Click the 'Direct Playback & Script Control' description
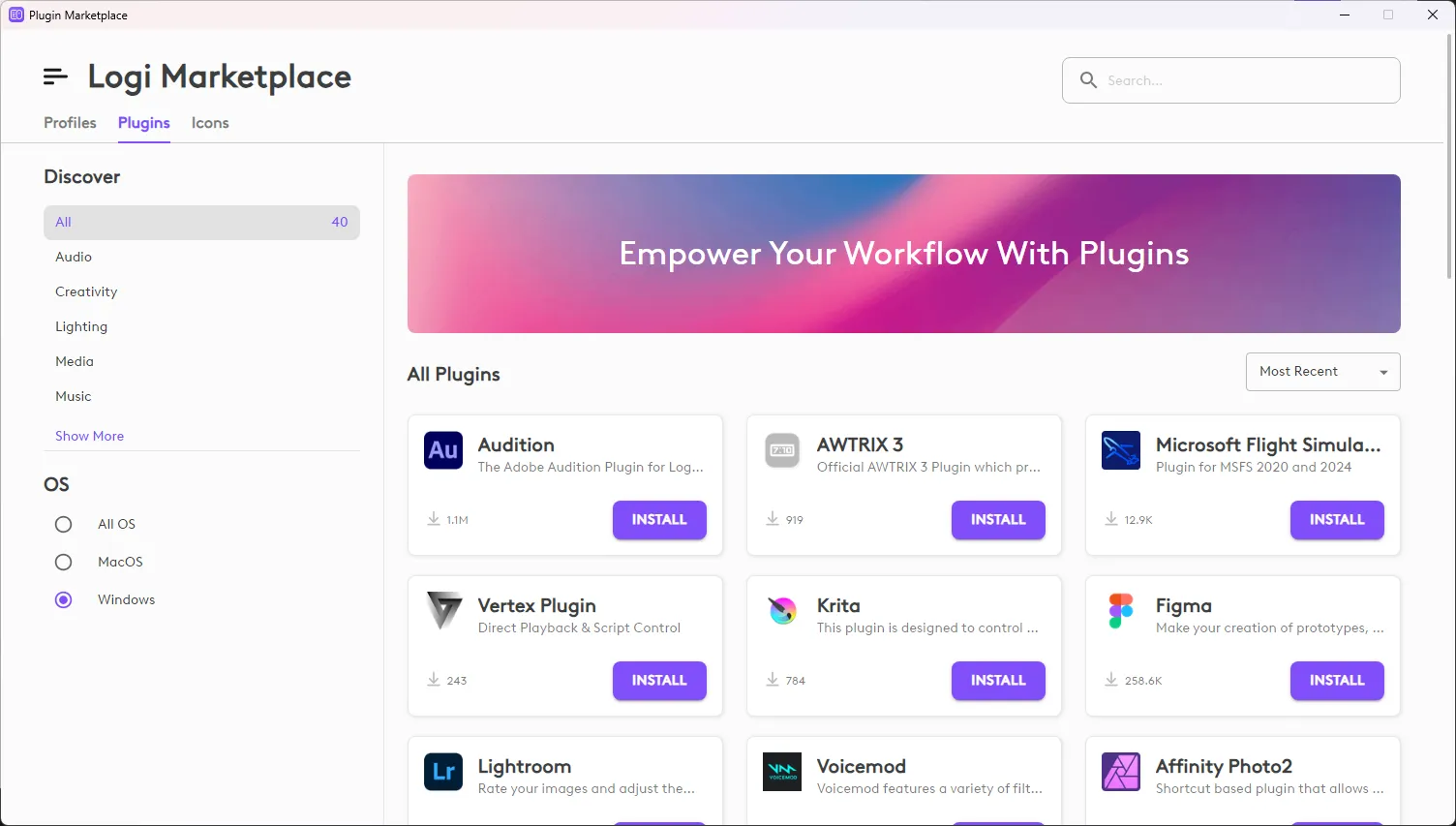Image resolution: width=1456 pixels, height=826 pixels. point(579,627)
